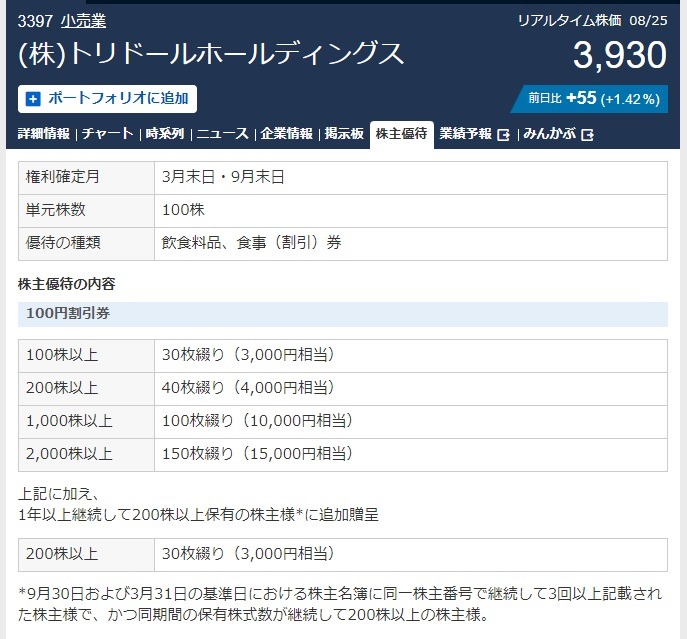687x639 pixels.
Task: Click the 150枚綴り（15,000円相当） cell
Action: pyautogui.click(x=411, y=454)
